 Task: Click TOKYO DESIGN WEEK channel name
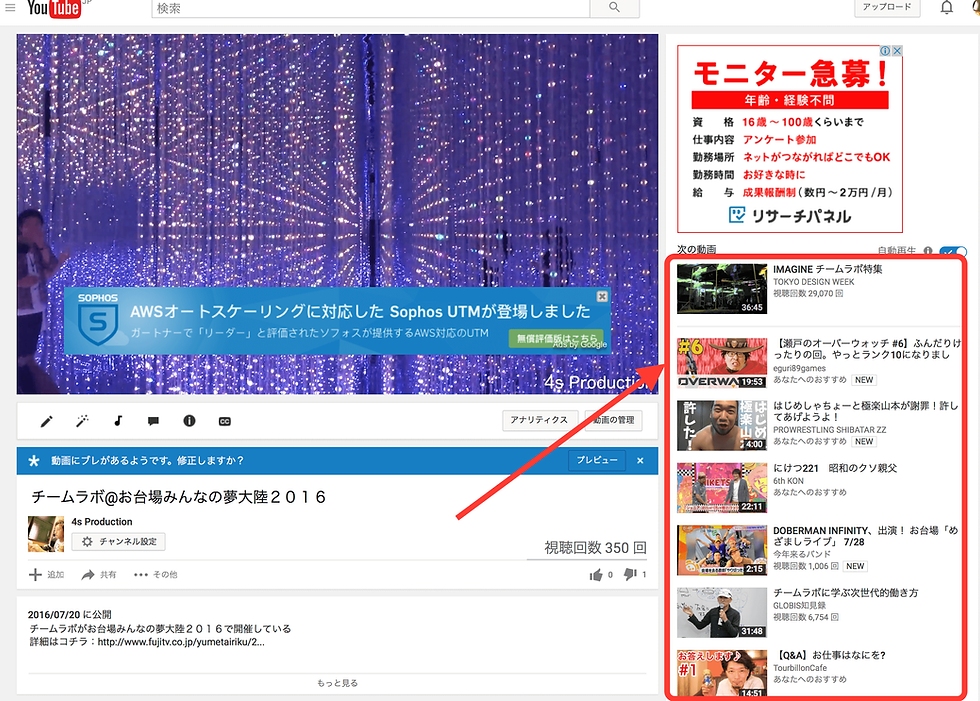pos(814,282)
